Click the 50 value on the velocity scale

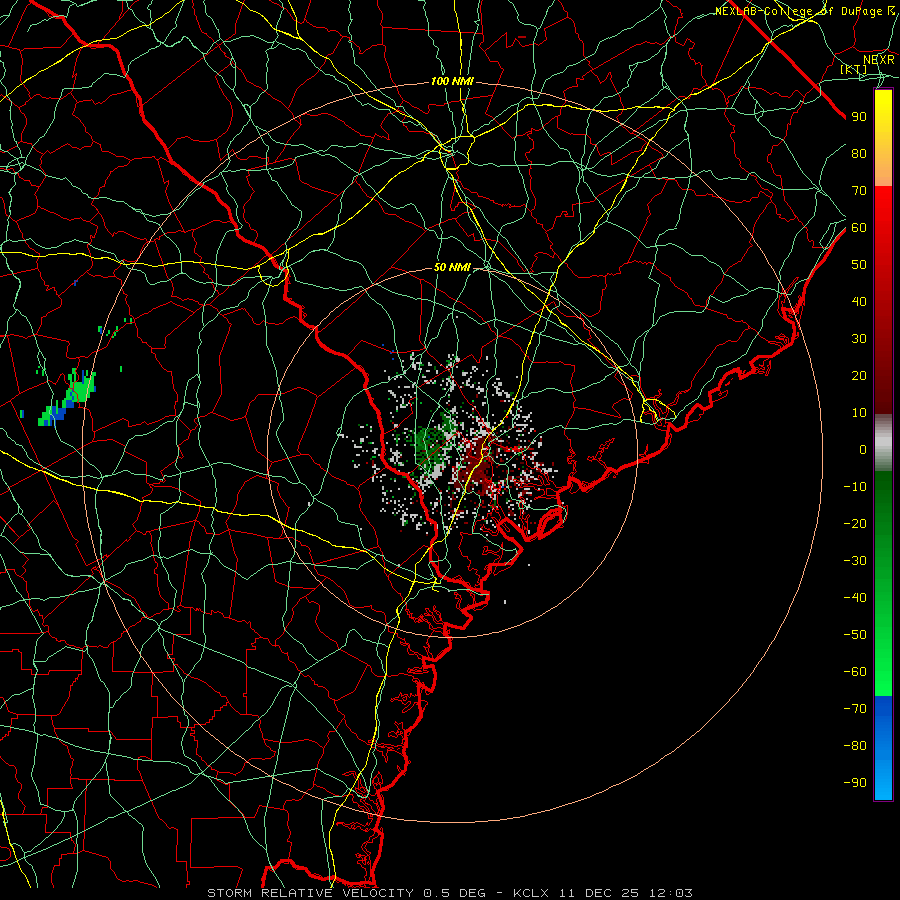click(x=859, y=265)
